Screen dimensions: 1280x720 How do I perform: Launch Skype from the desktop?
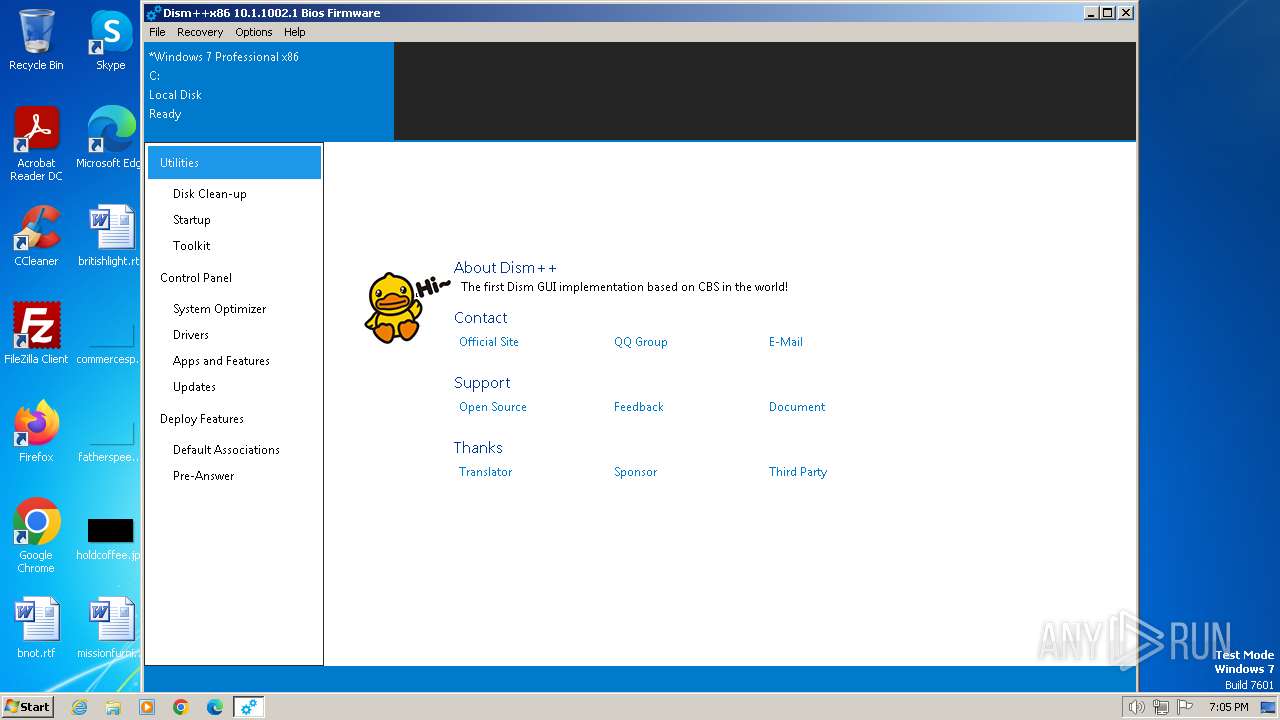pos(111,40)
